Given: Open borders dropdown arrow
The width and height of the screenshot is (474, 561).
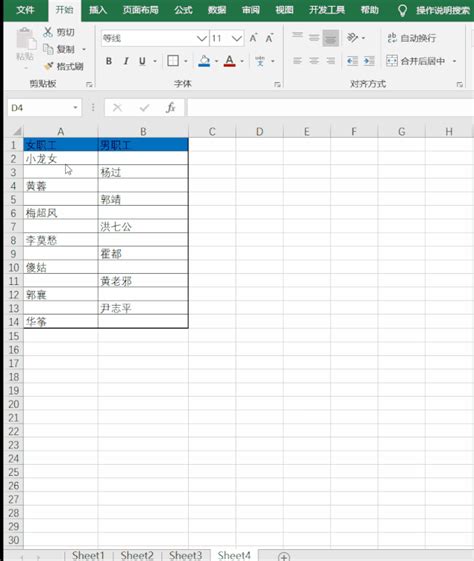Looking at the screenshot, I should [186, 61].
